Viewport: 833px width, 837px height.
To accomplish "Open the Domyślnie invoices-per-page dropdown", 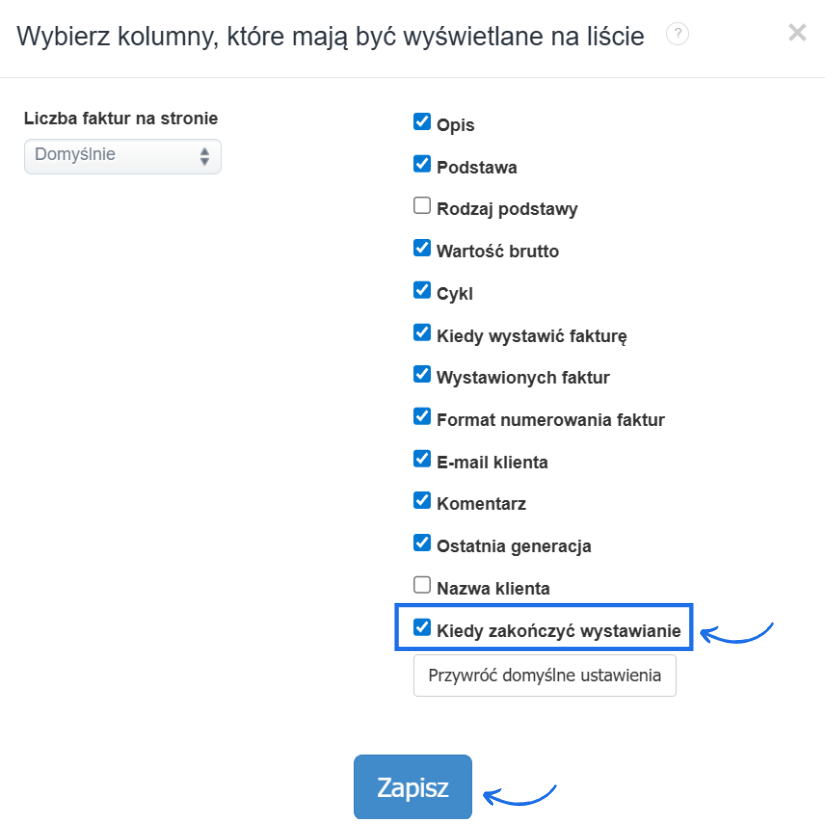I will coord(122,156).
